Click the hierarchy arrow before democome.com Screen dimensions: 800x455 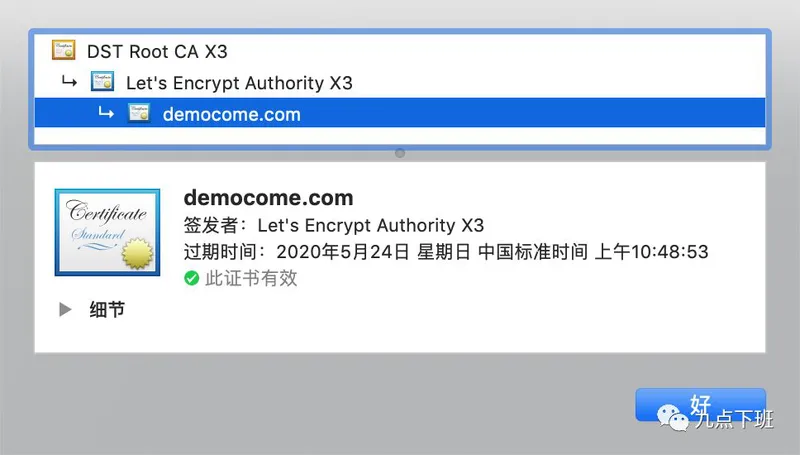coord(106,112)
